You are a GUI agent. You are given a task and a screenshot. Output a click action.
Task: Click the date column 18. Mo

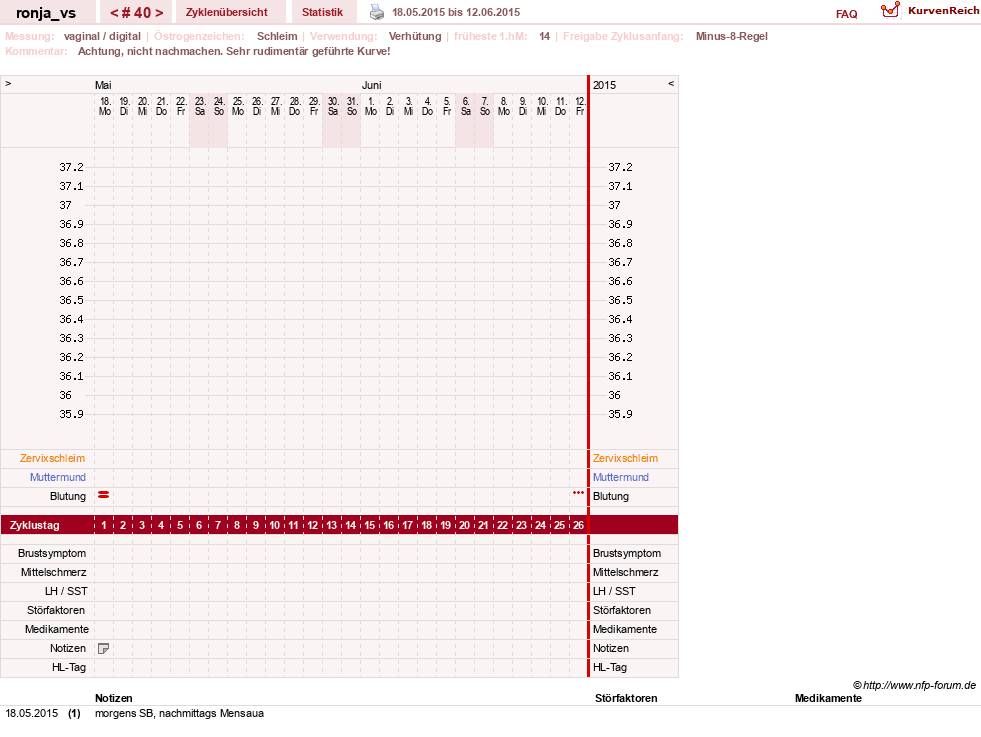point(104,106)
